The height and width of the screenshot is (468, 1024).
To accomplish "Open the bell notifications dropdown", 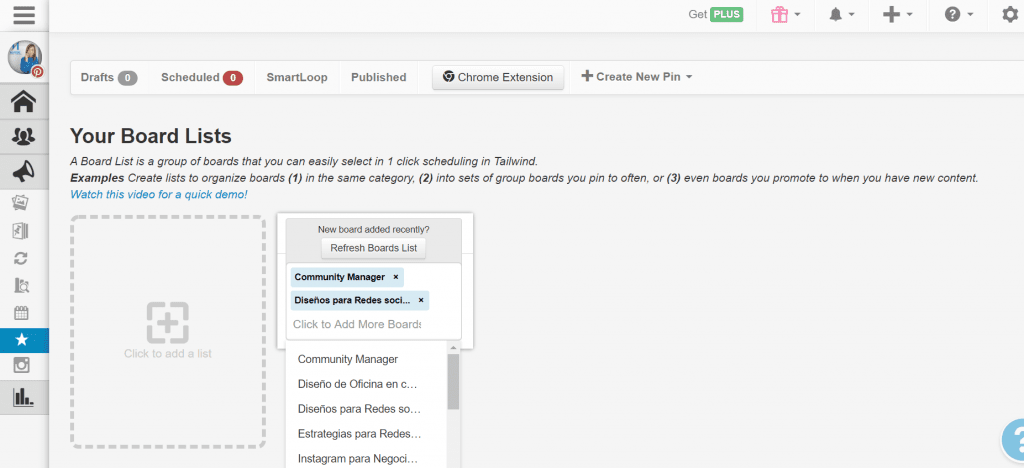I will point(842,14).
